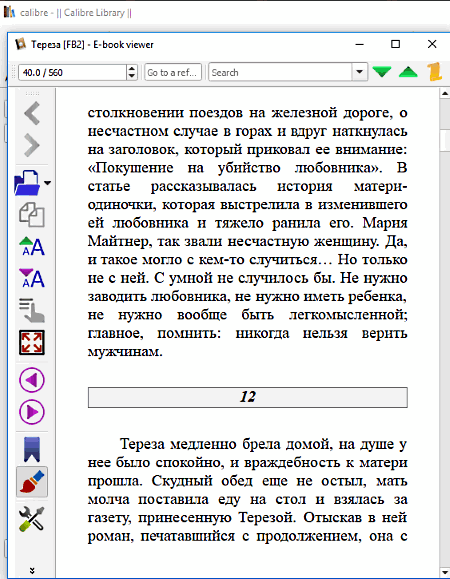Viewport: 450px width, 579px height.
Task: Expand the sidebar toolbar overflow chevron
Action: click(32, 571)
